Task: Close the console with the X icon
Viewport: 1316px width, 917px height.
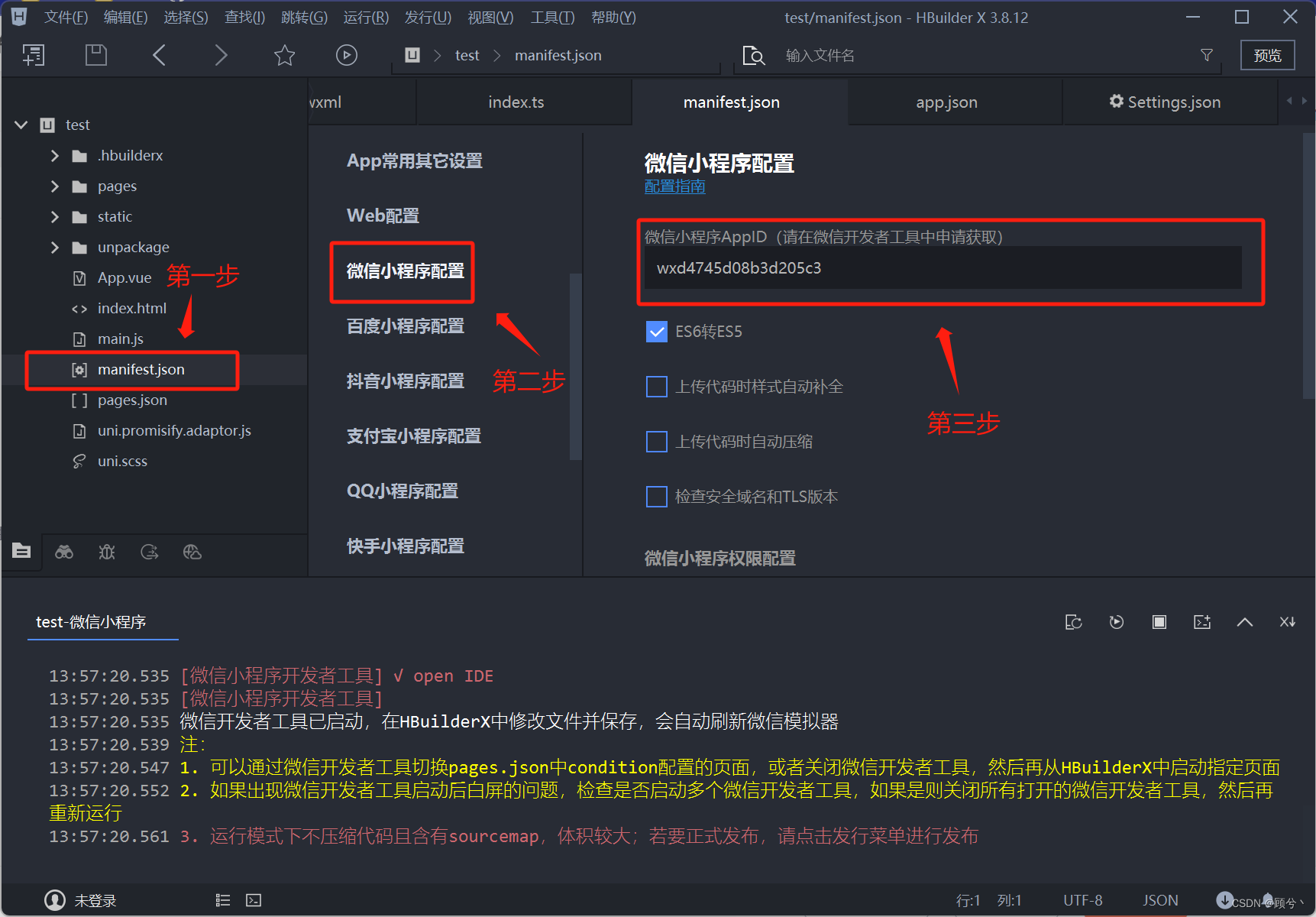Action: point(1288,622)
